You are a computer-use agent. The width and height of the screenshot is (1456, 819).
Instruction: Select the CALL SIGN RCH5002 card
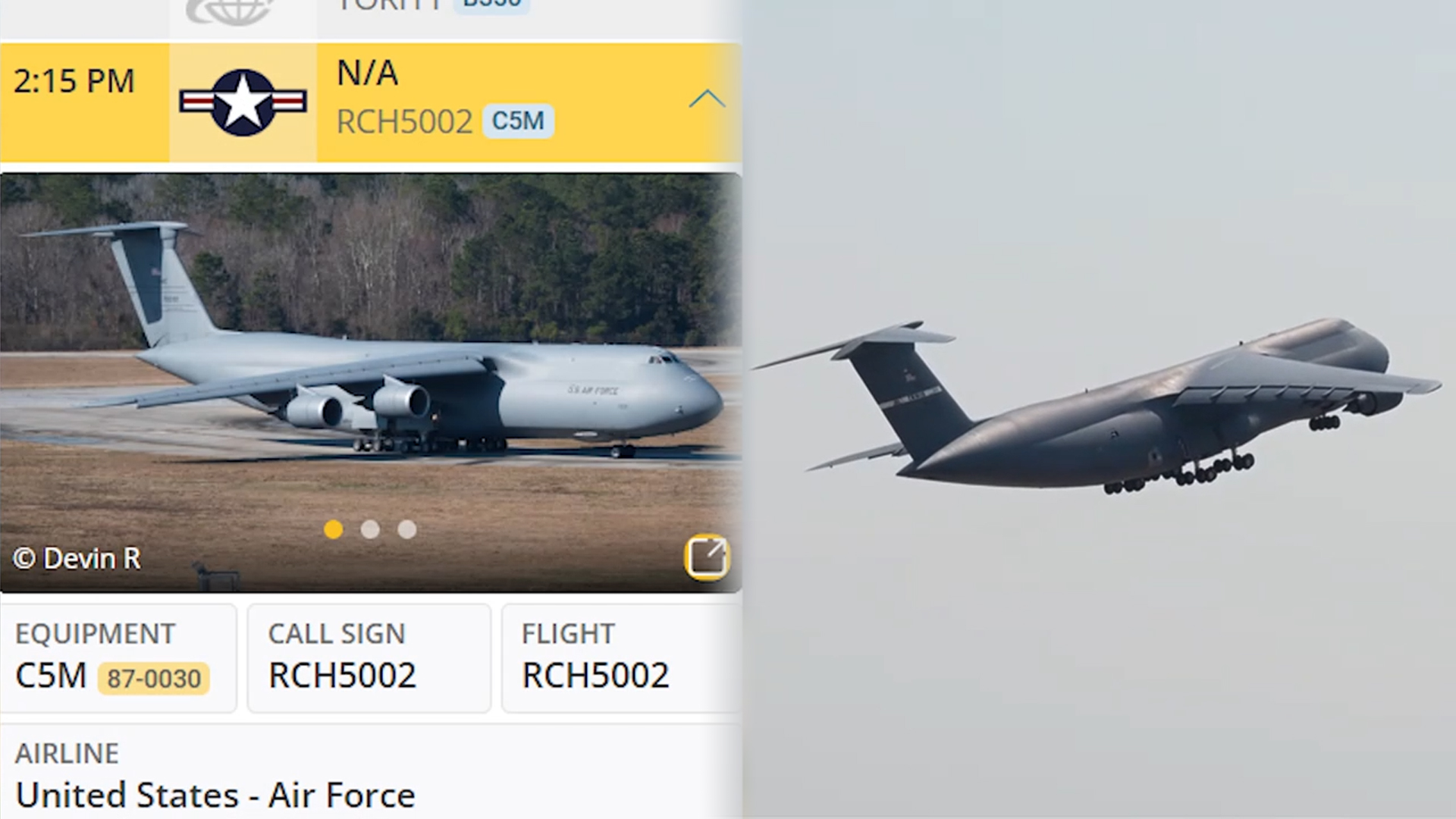tap(369, 657)
